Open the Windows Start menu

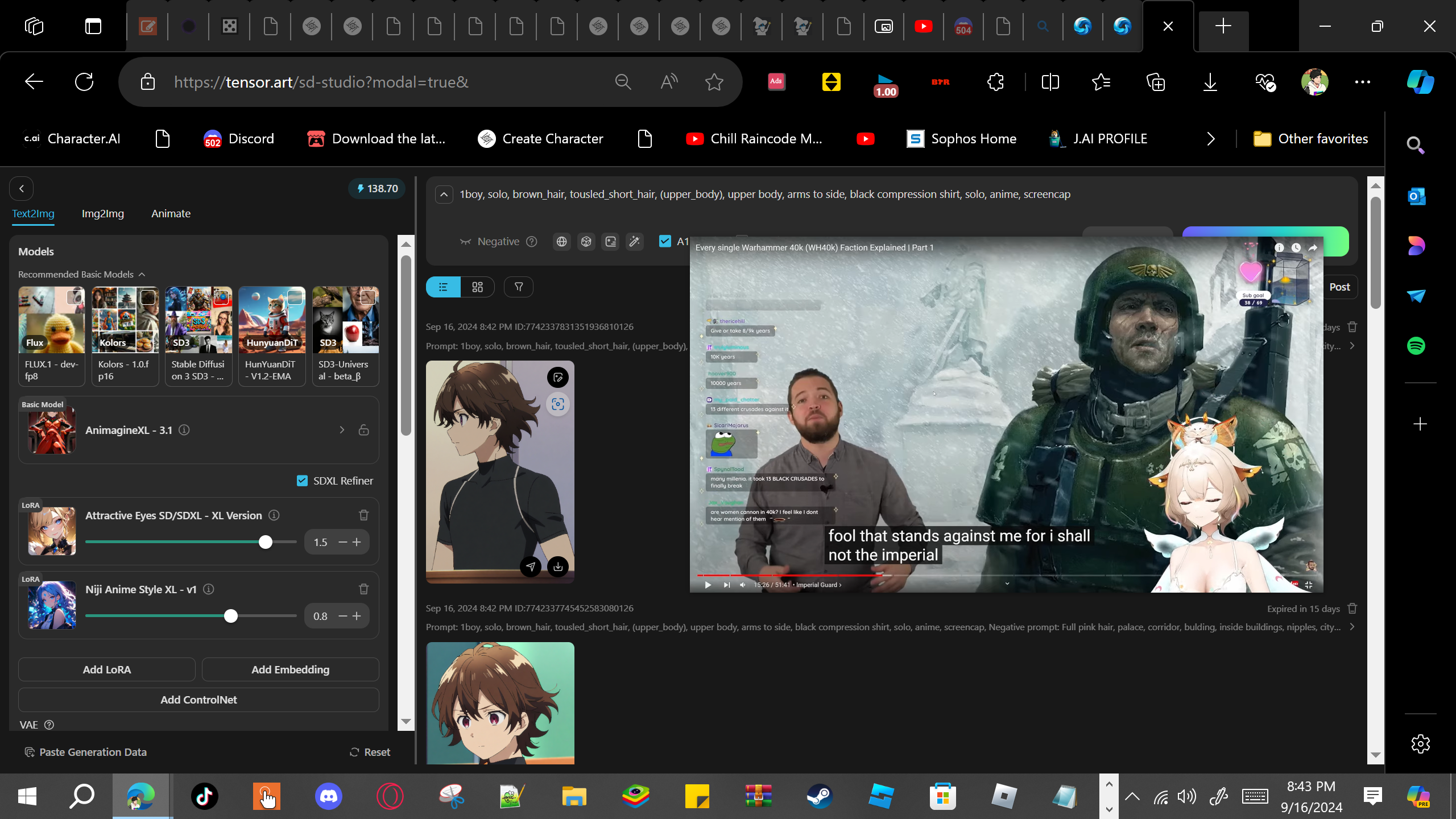click(x=27, y=796)
